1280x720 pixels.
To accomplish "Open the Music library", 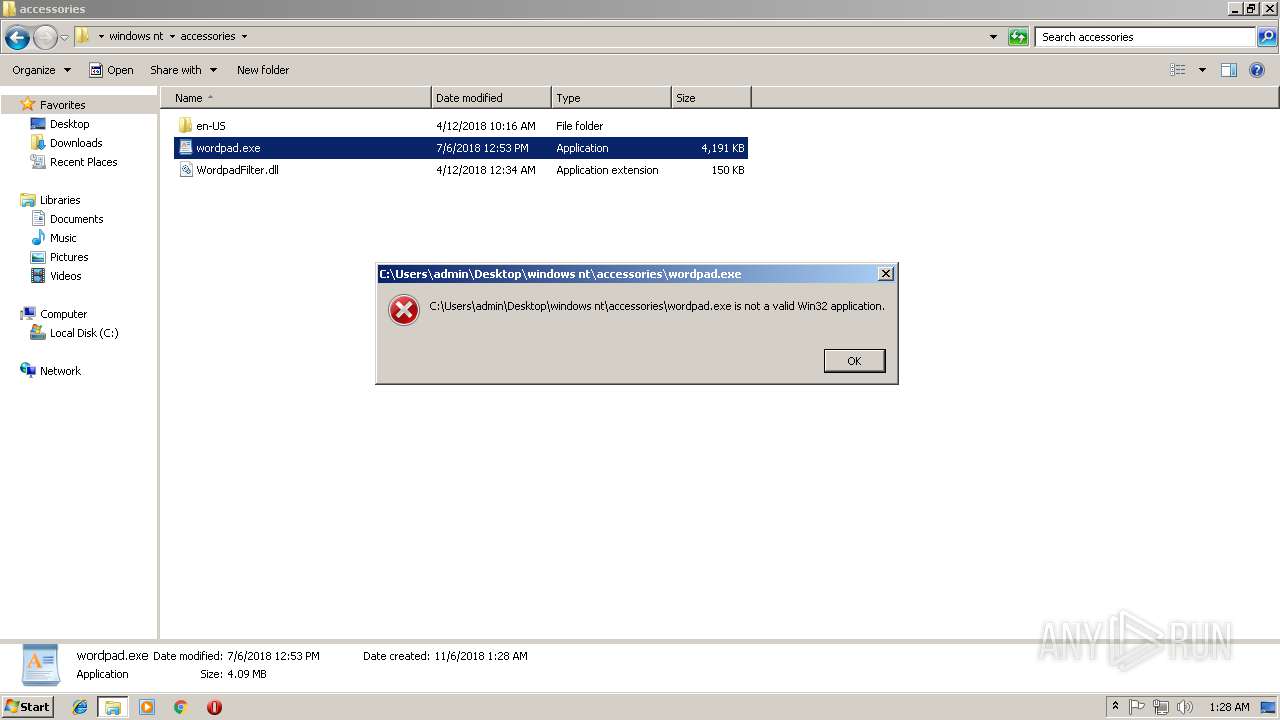I will click(x=63, y=238).
